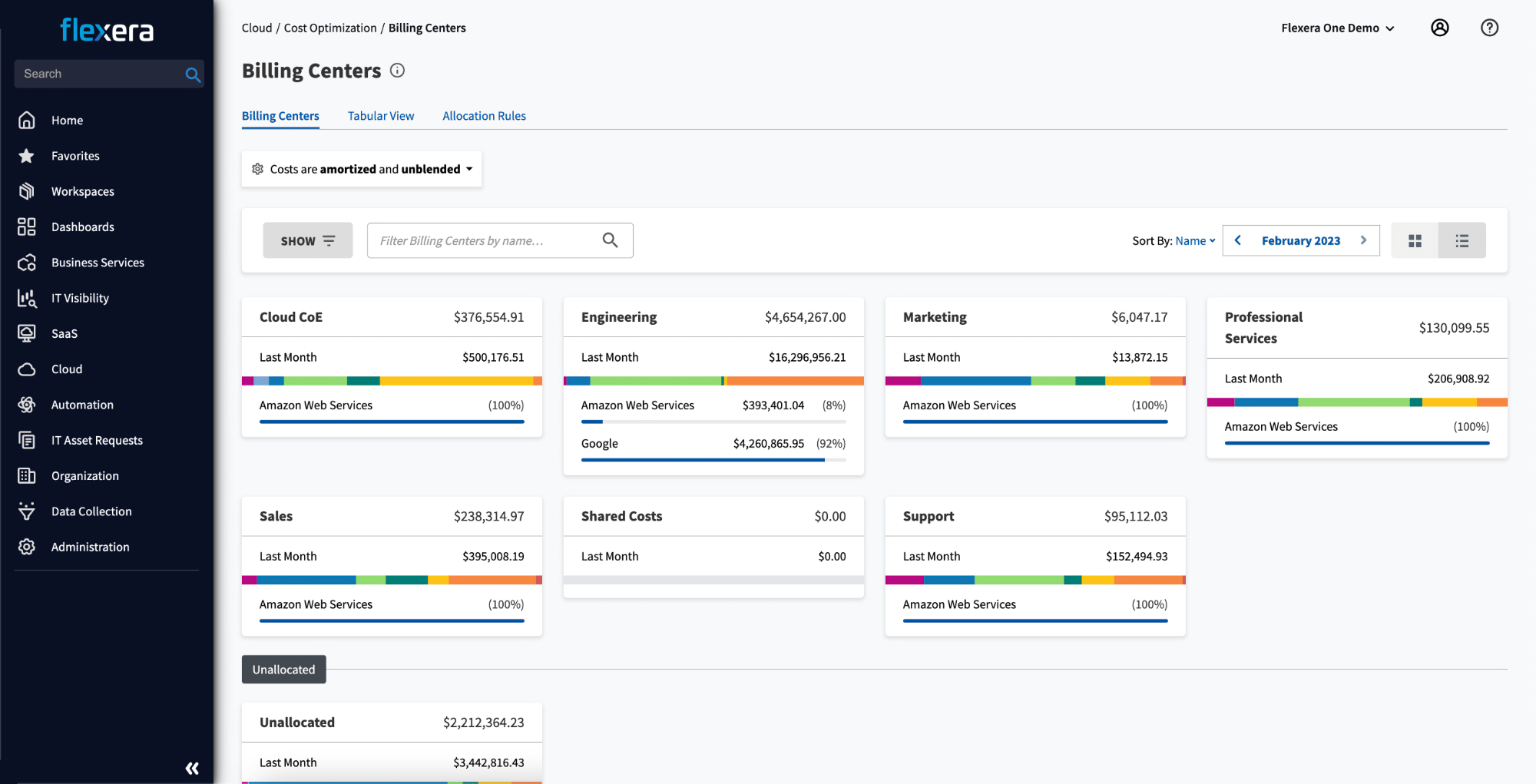Open Data Collection in the sidebar
1536x784 pixels.
click(91, 511)
